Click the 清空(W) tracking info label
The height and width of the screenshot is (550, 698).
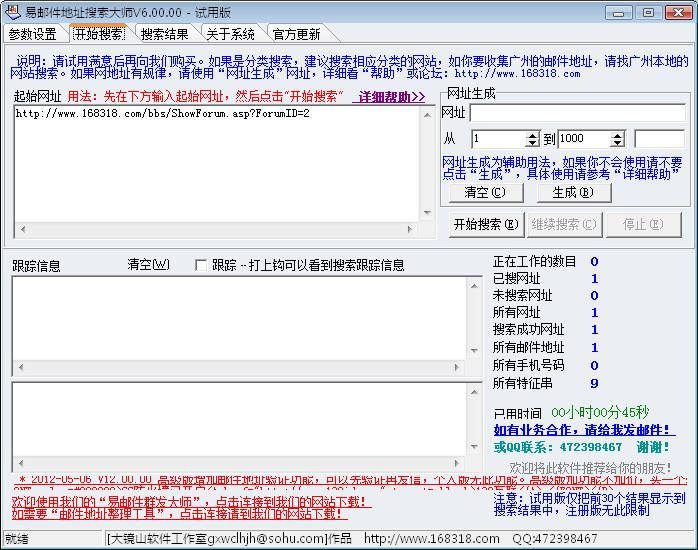(x=148, y=265)
